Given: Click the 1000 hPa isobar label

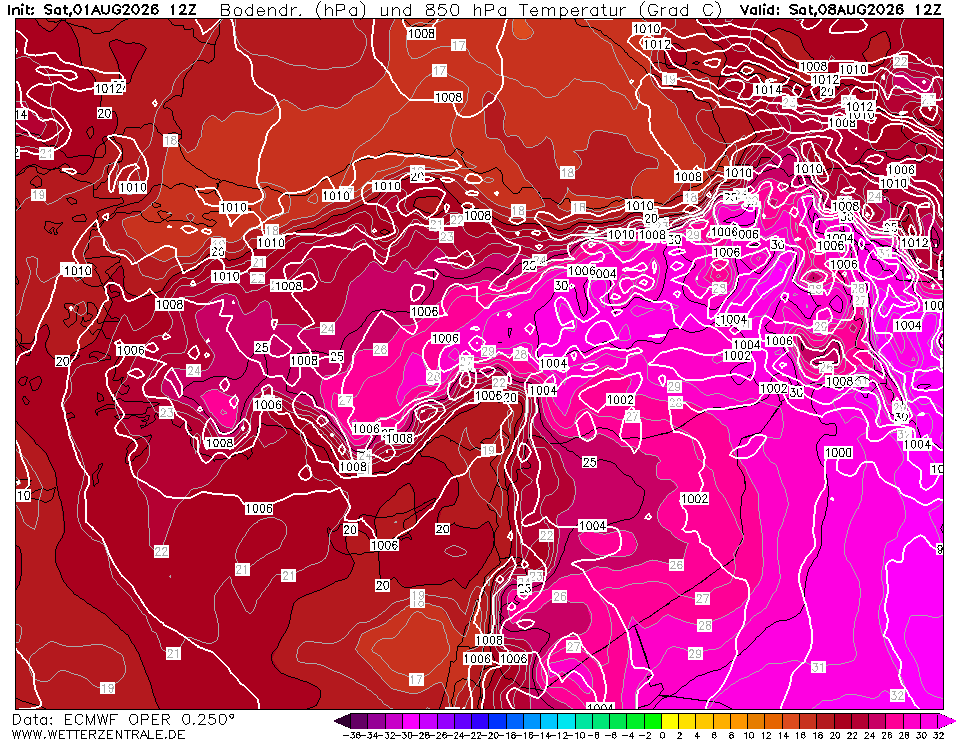Looking at the screenshot, I should point(838,452).
